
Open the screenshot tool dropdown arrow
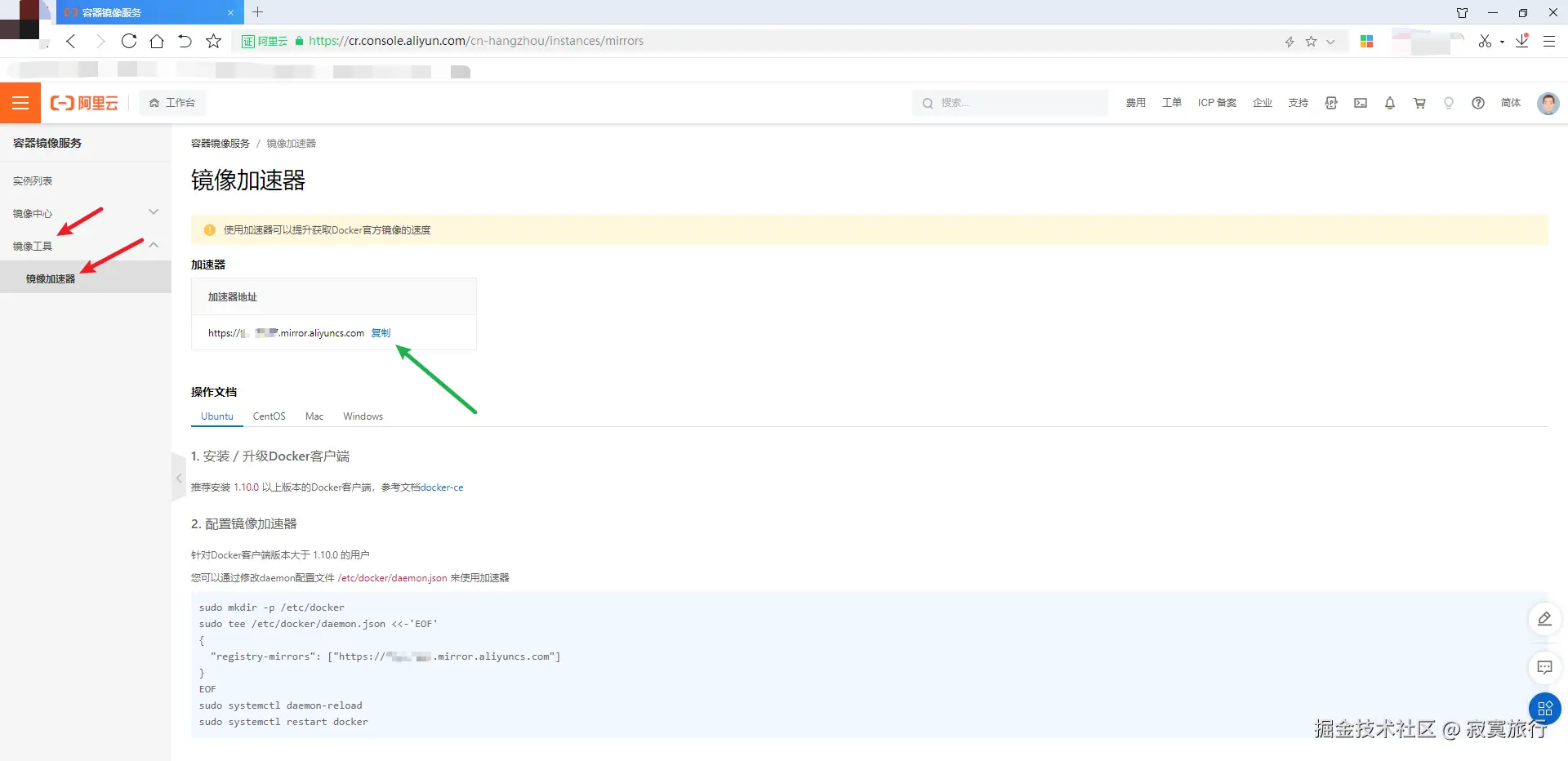[1502, 42]
